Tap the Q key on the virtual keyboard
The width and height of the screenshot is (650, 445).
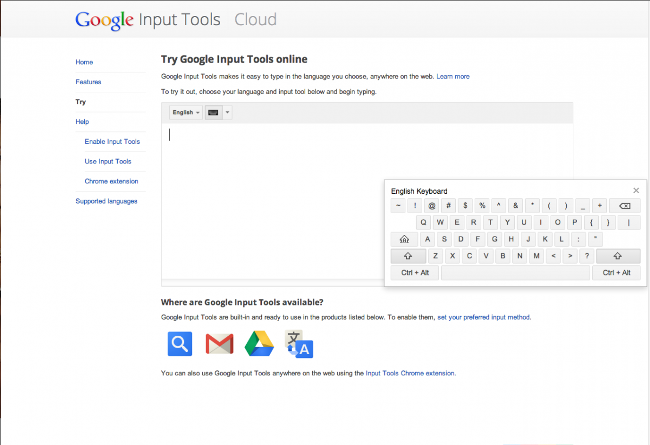tap(423, 223)
